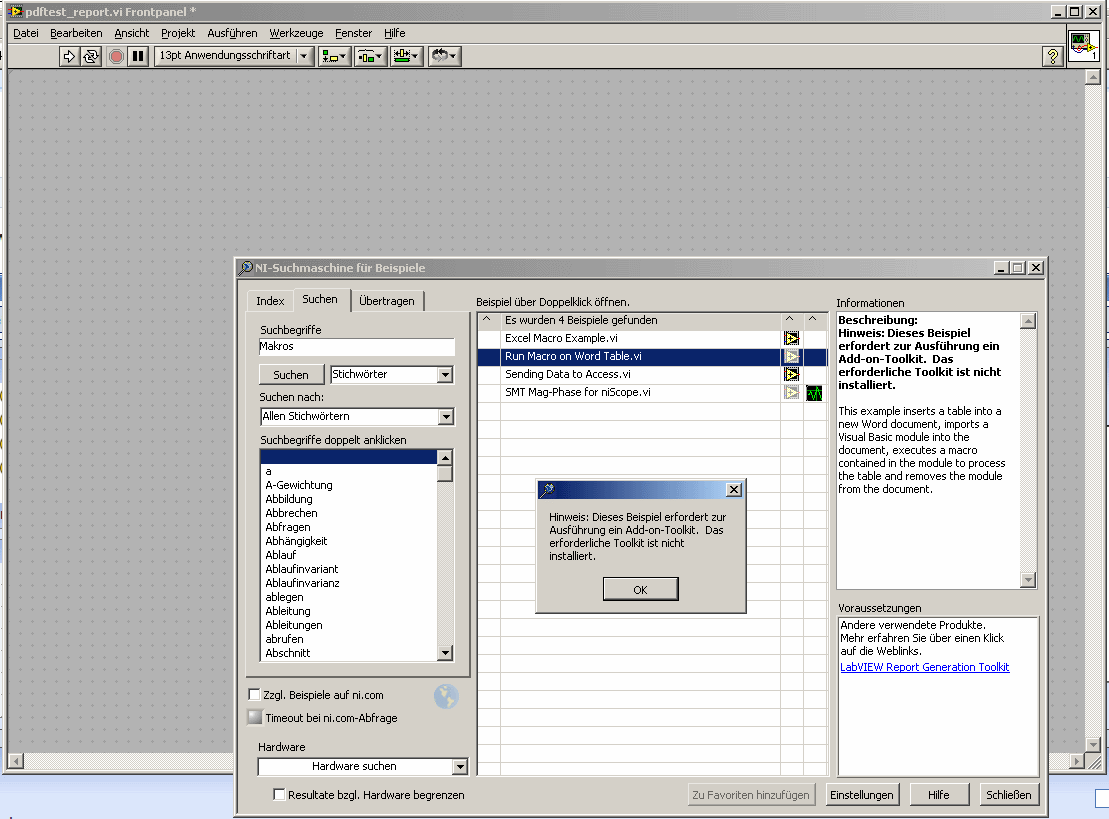Open the Align Objects toolbar icon
The width and height of the screenshot is (1109, 819).
334,56
